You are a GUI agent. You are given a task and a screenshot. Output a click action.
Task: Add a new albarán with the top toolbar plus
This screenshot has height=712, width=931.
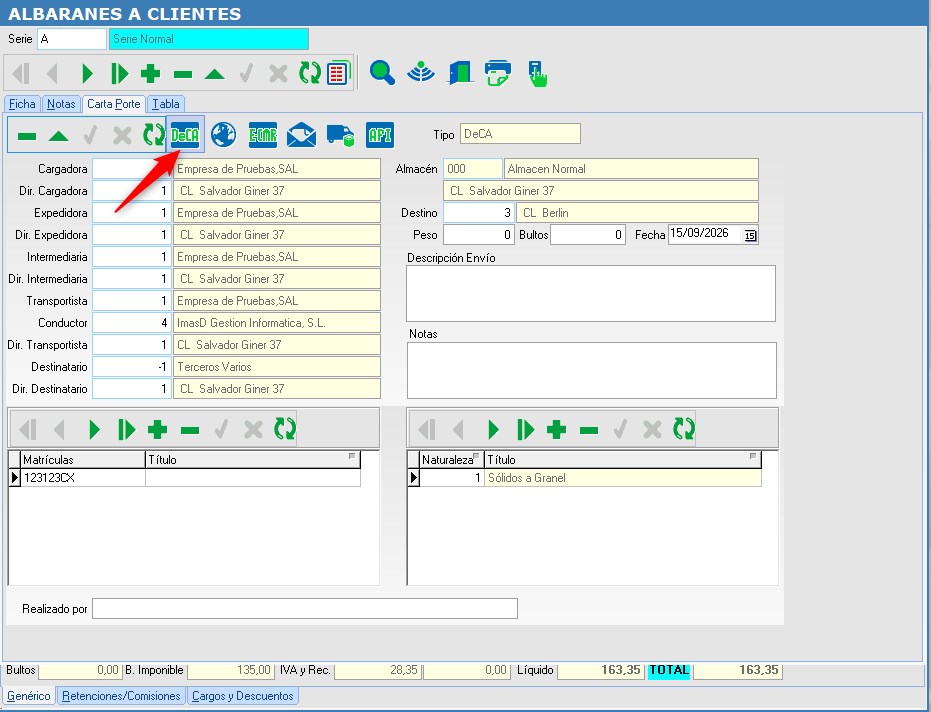pyautogui.click(x=151, y=74)
